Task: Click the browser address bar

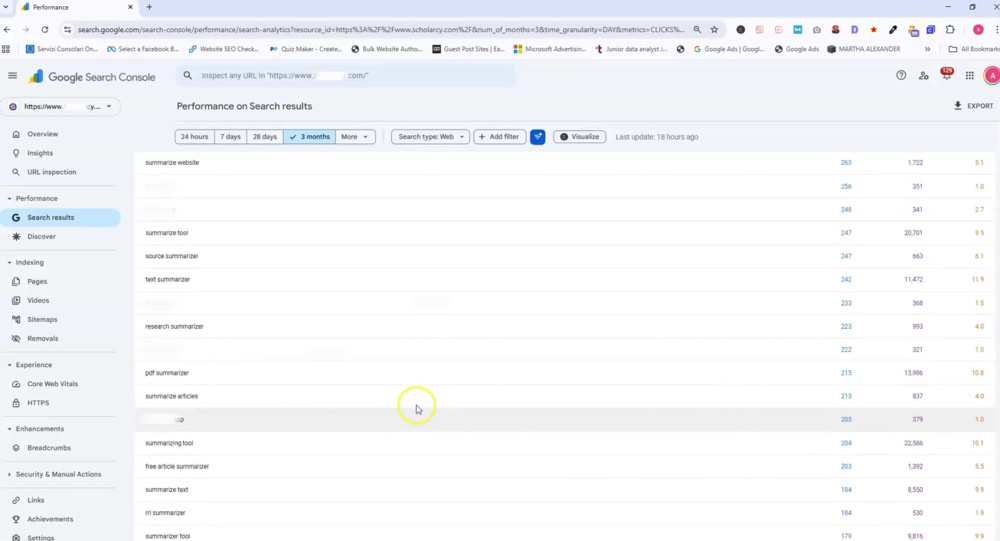Action: 381,29
